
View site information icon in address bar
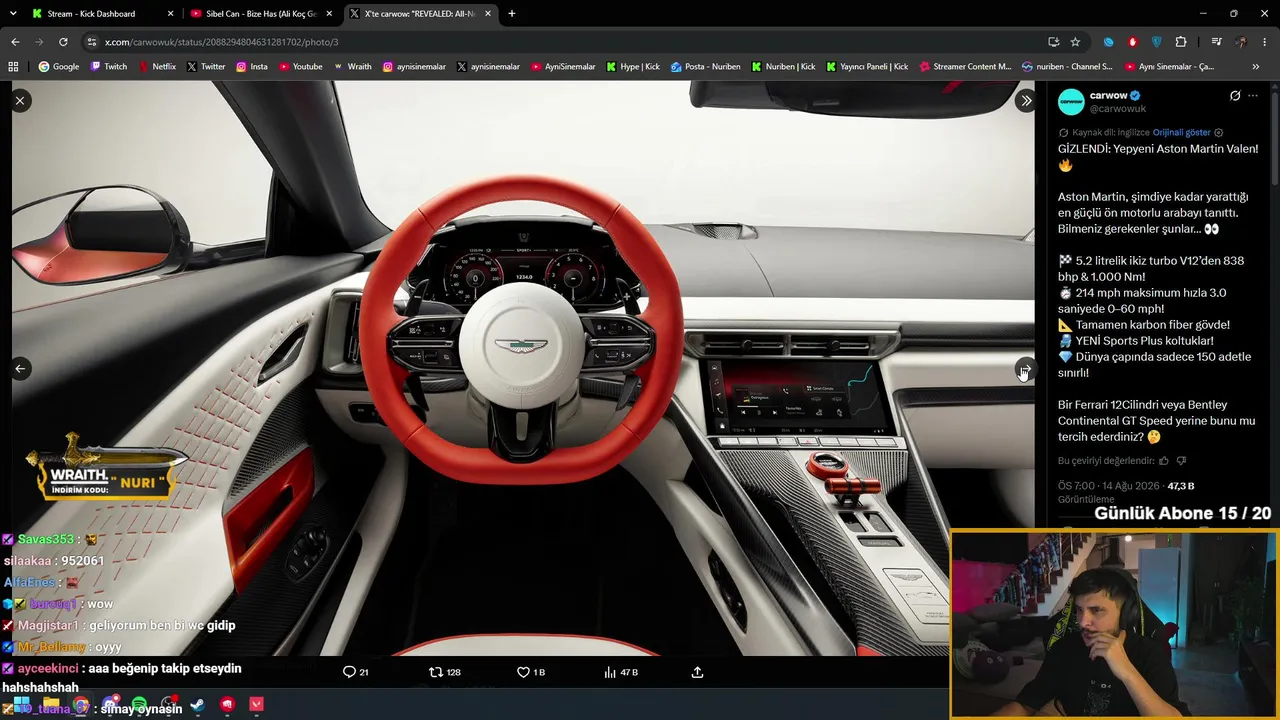point(92,42)
